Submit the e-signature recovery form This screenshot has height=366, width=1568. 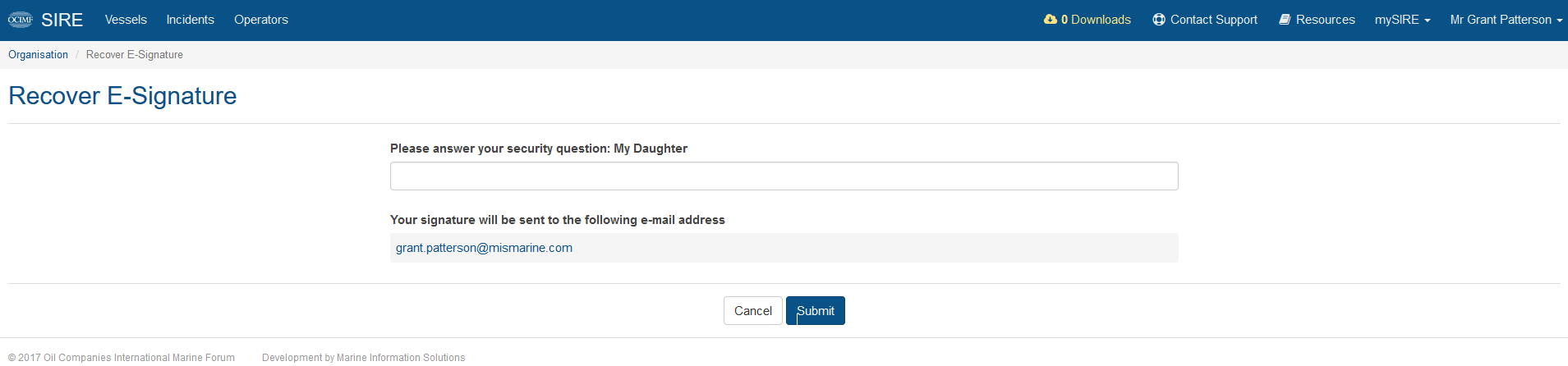[x=816, y=311]
